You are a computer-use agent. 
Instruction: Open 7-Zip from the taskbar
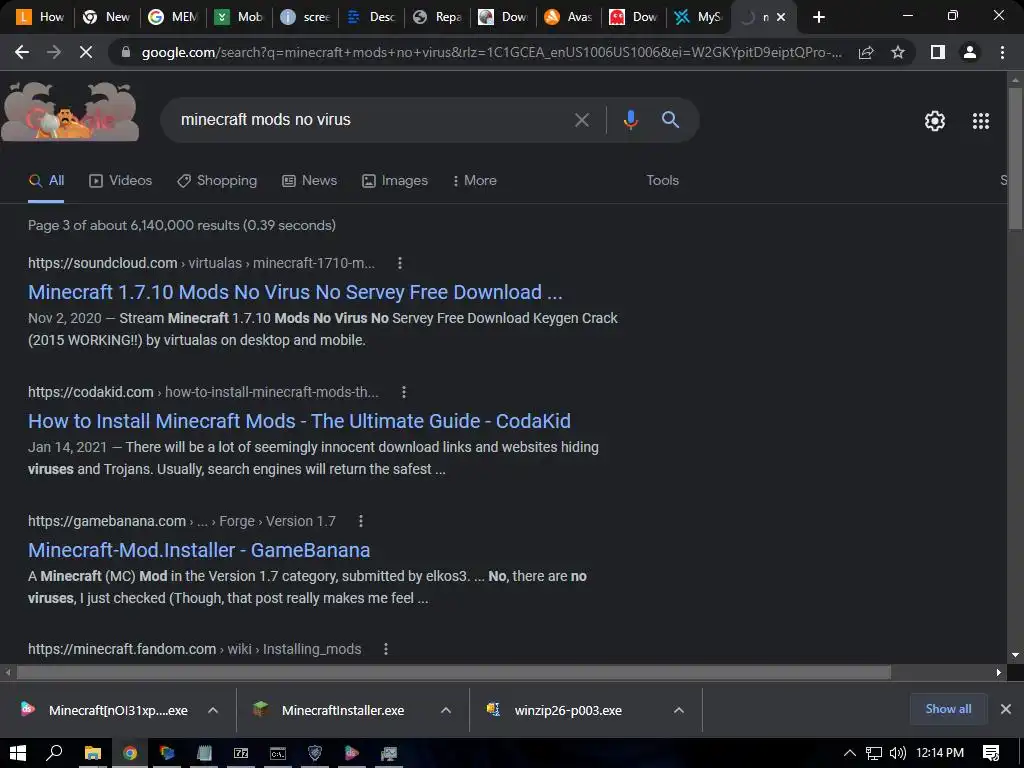pyautogui.click(x=241, y=753)
